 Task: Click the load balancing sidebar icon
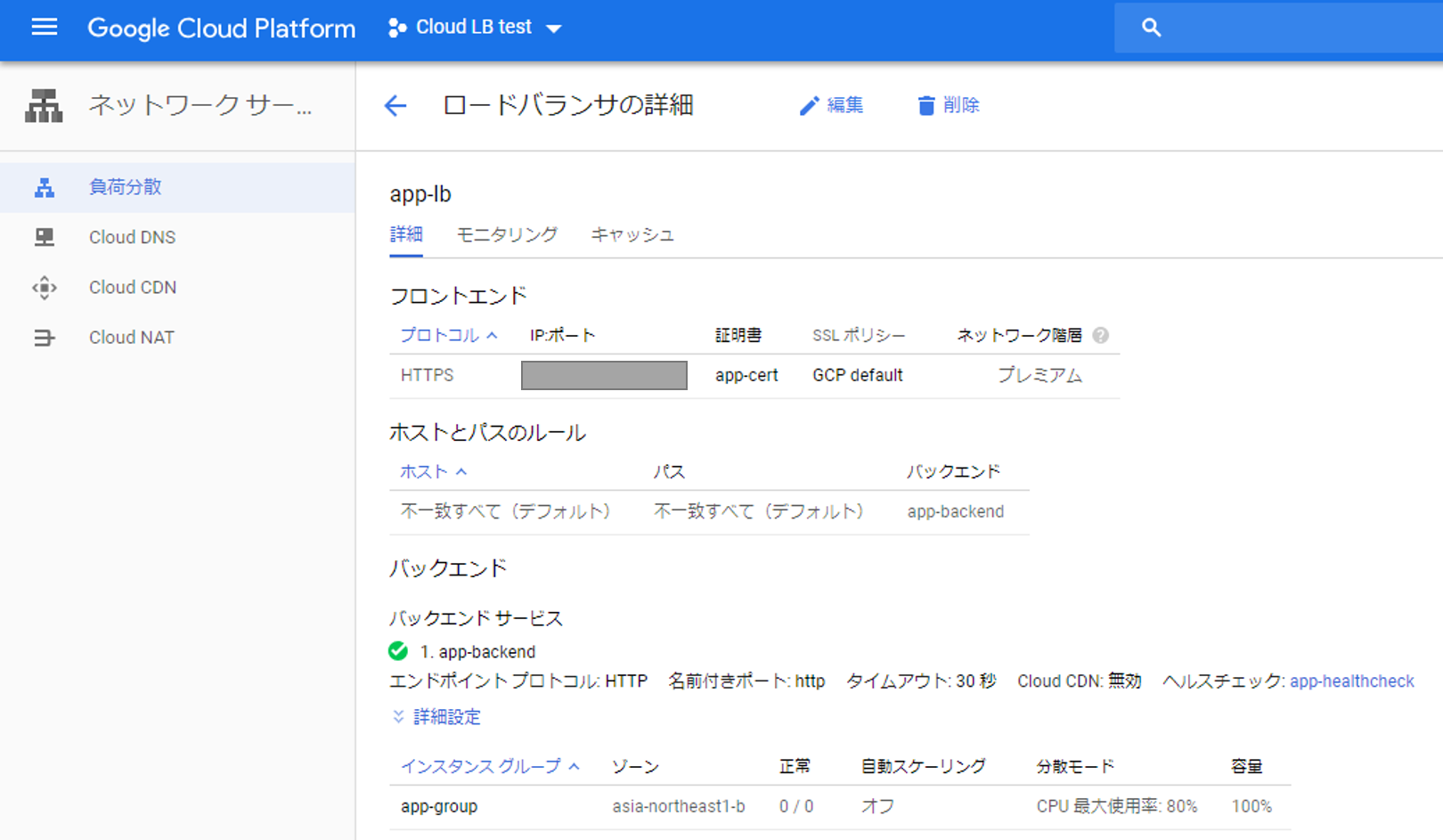[x=44, y=188]
